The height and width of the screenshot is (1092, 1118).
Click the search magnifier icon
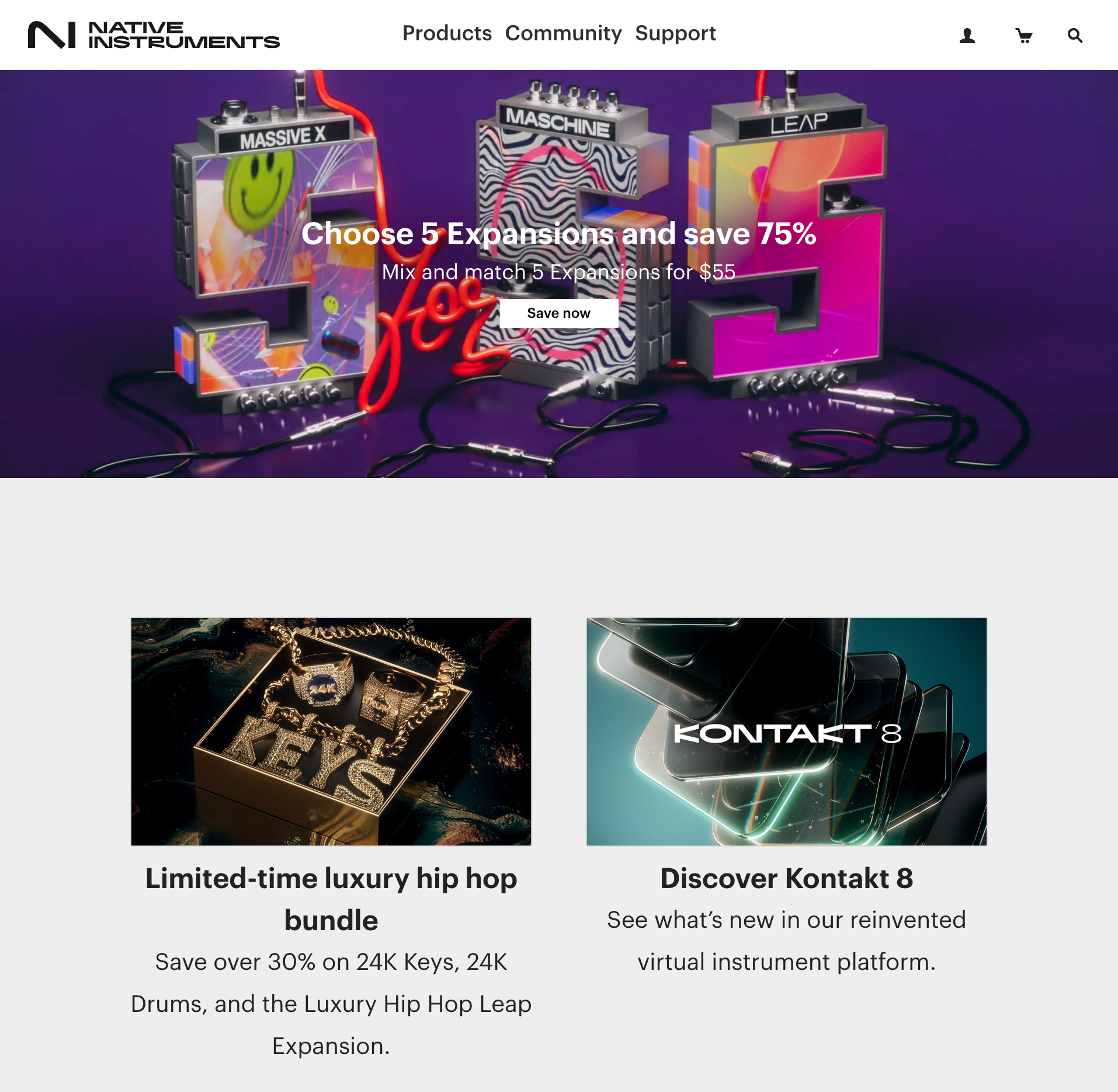pos(1075,36)
